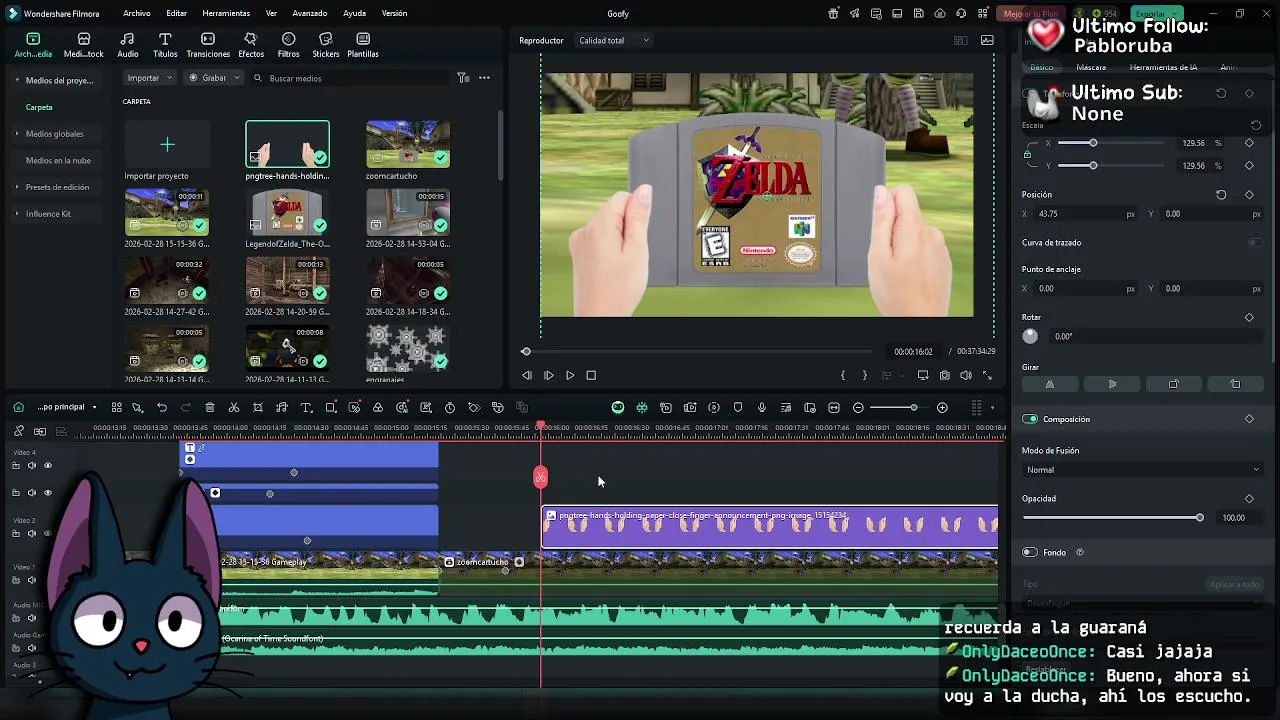Select the Efectos tab
This screenshot has width=1280, height=720.
(x=251, y=45)
